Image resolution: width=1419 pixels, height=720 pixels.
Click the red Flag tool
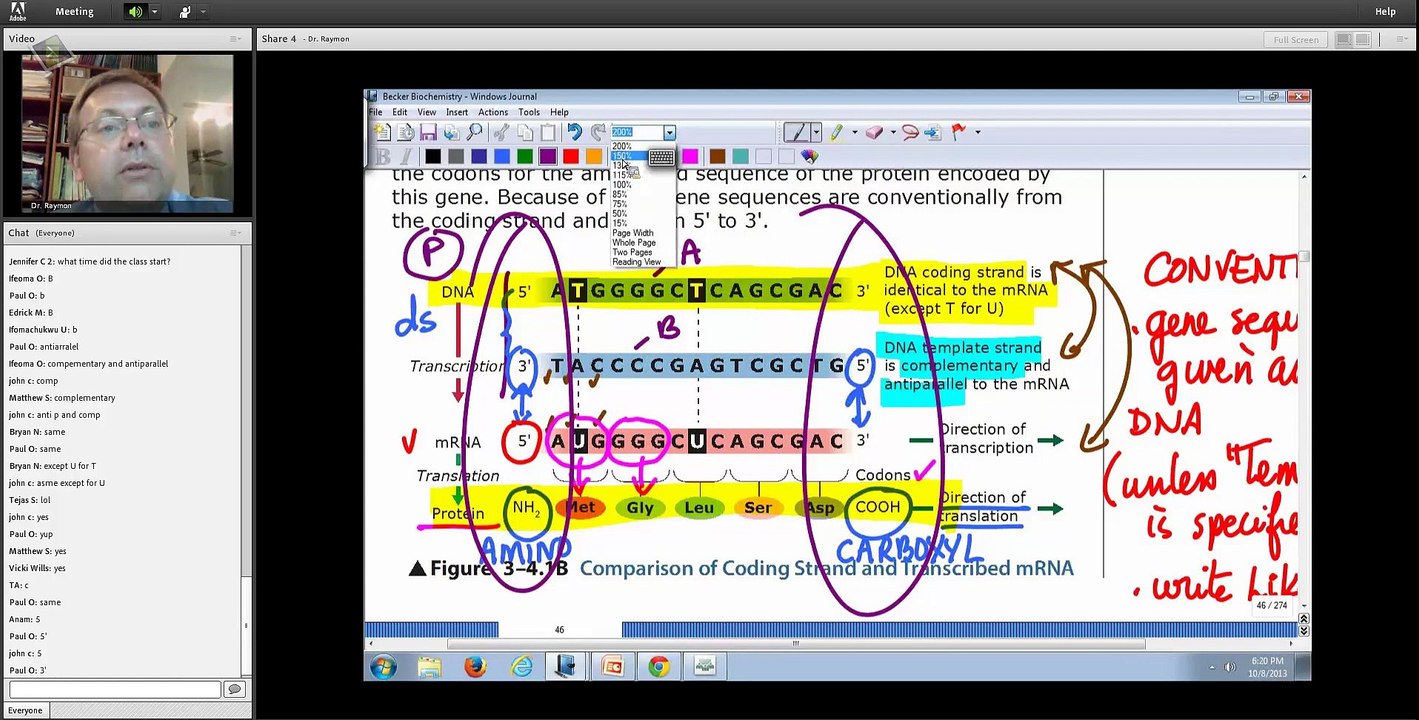point(958,132)
